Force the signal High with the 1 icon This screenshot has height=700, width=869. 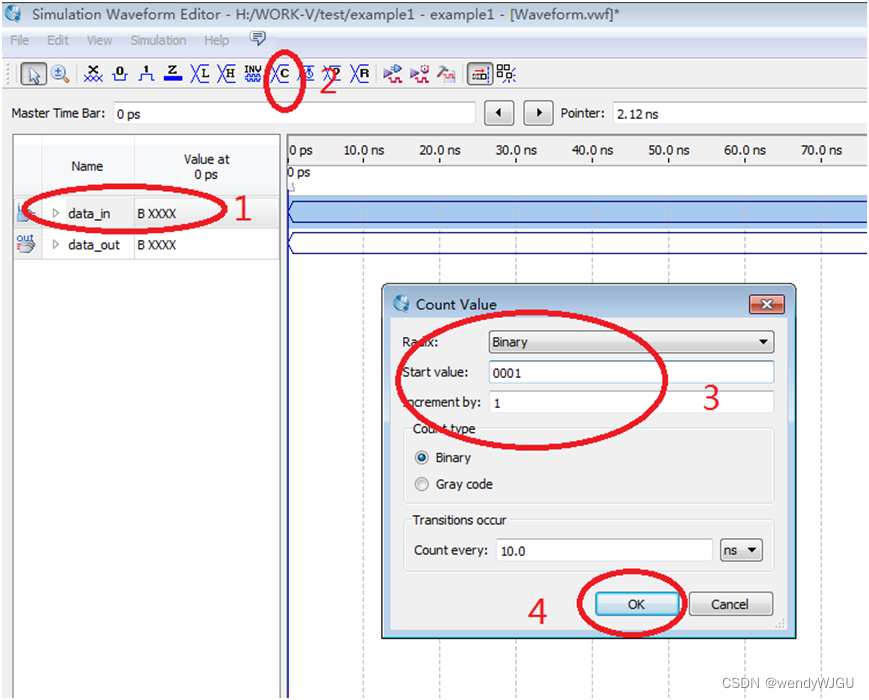click(147, 74)
